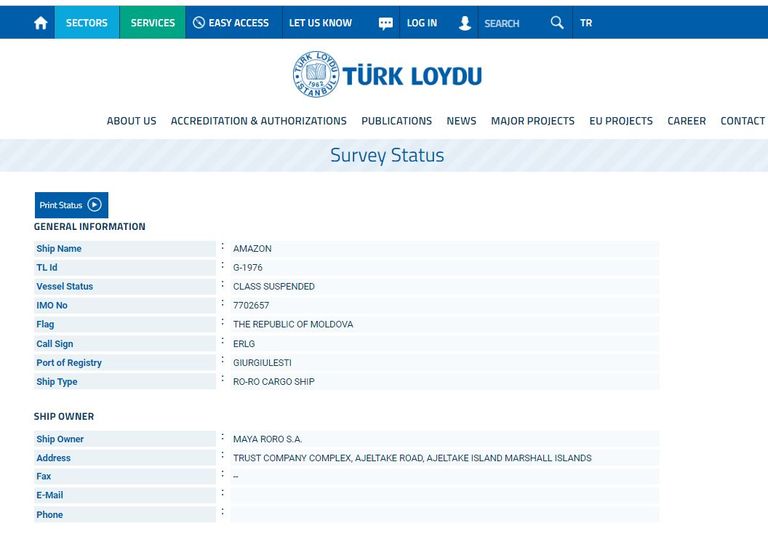The height and width of the screenshot is (537, 768).
Task: Go to the Career page
Action: point(686,121)
